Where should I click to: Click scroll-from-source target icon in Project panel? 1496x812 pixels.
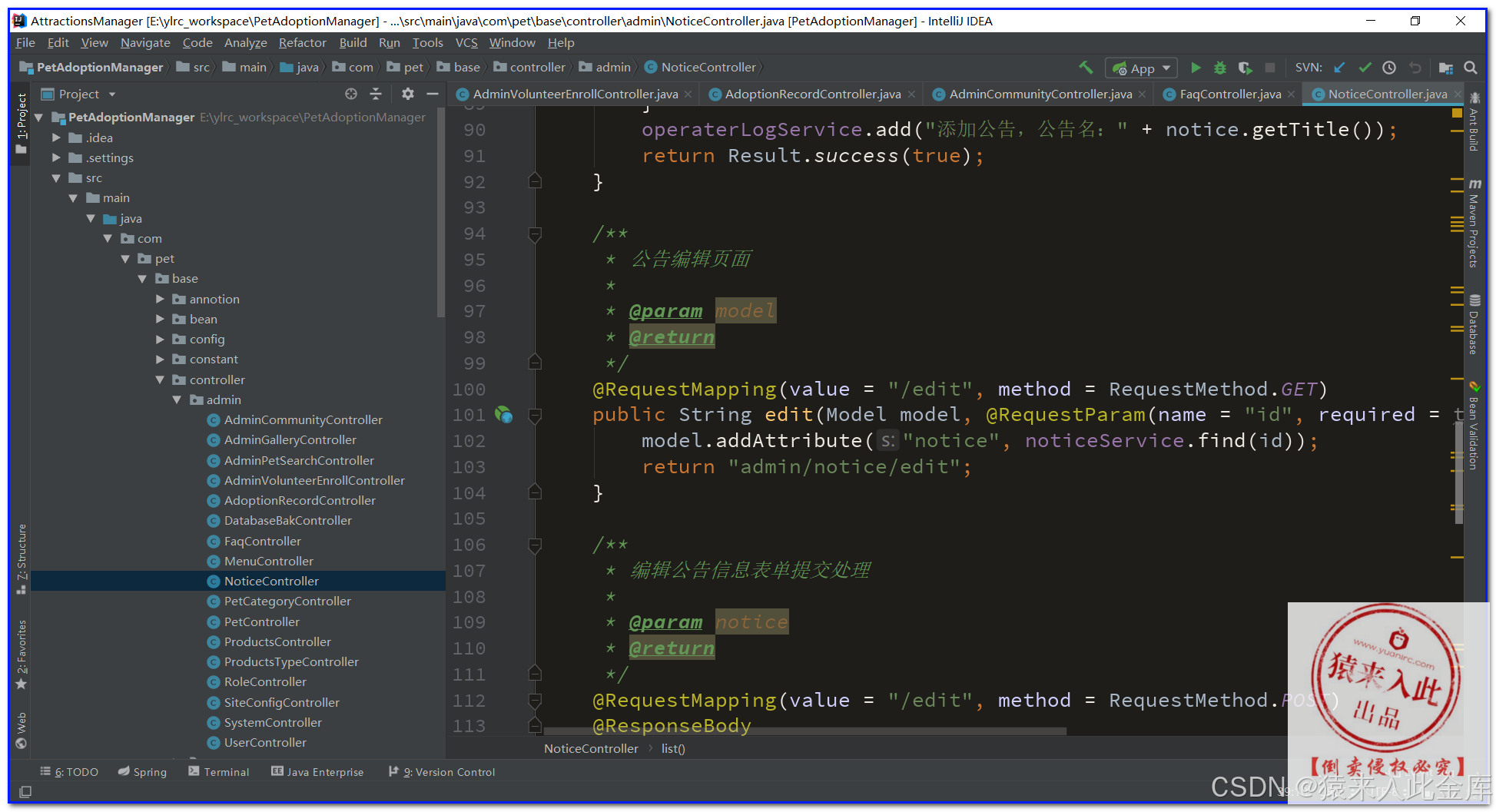[351, 94]
